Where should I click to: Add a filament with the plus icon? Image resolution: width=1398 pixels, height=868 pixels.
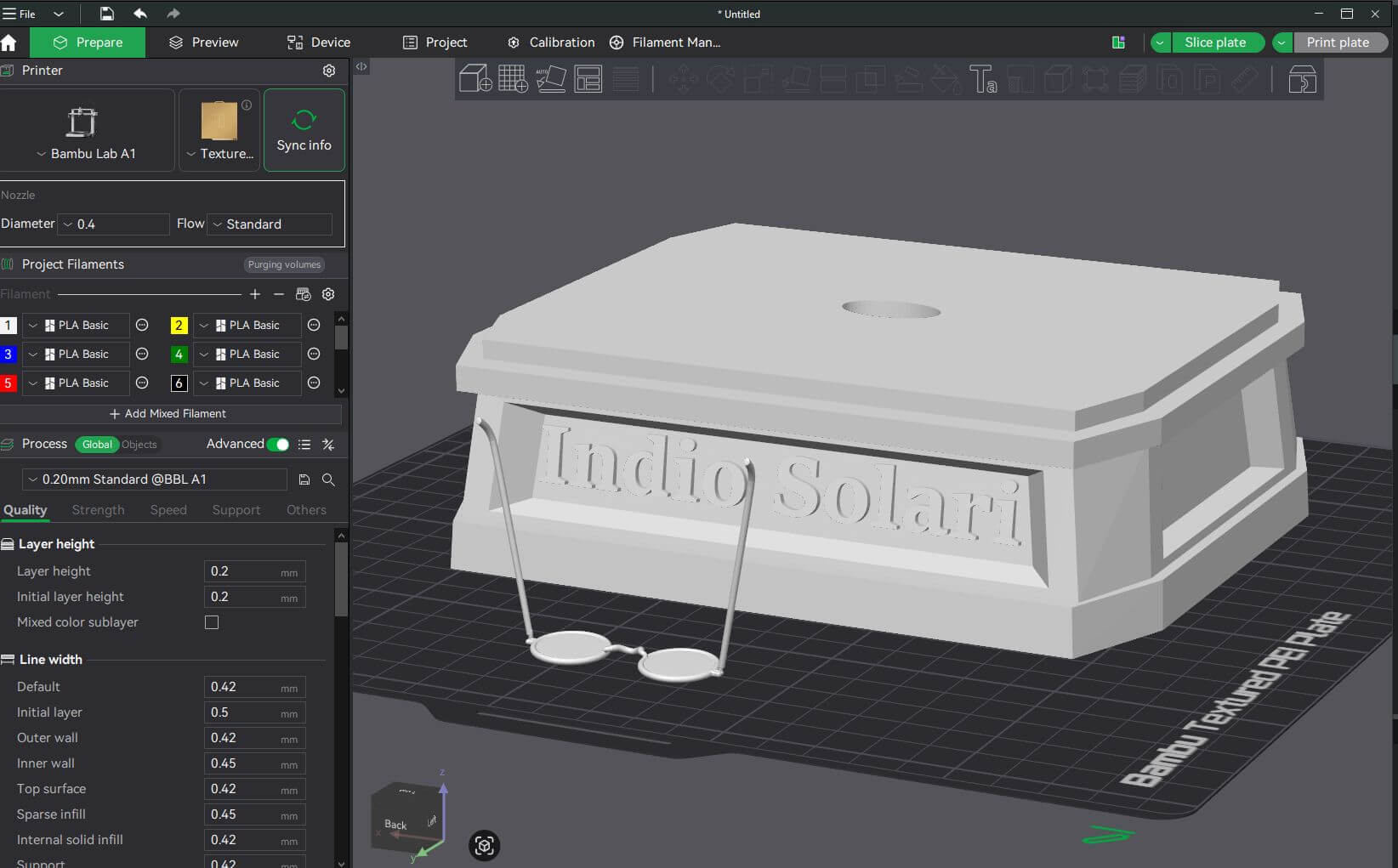pyautogui.click(x=255, y=294)
